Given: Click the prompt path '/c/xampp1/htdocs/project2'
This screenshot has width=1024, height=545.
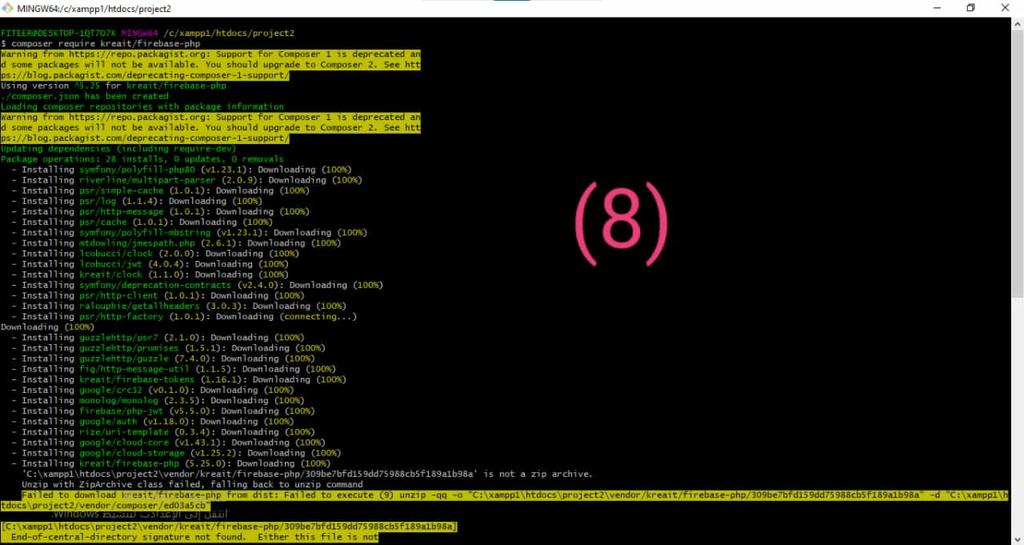Looking at the screenshot, I should pos(229,33).
